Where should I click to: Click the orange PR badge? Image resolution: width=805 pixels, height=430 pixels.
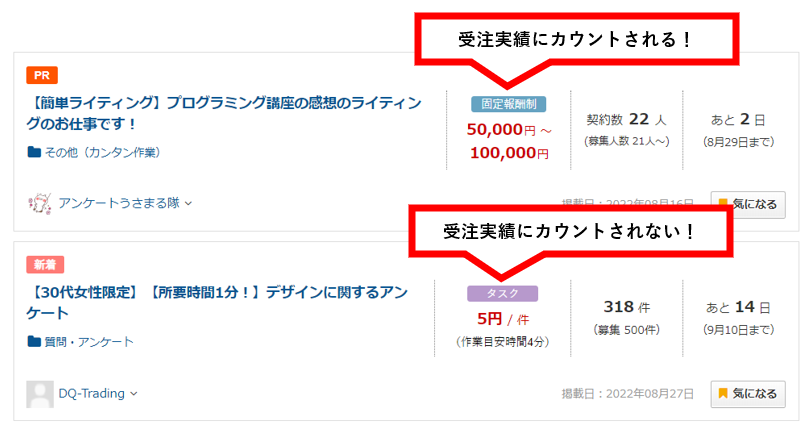[42, 75]
